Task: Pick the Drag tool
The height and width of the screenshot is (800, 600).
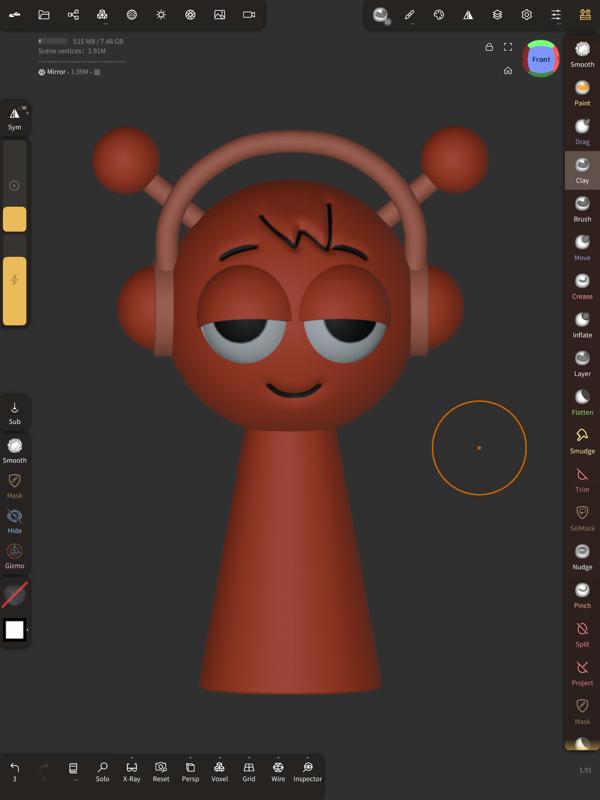Action: [582, 132]
